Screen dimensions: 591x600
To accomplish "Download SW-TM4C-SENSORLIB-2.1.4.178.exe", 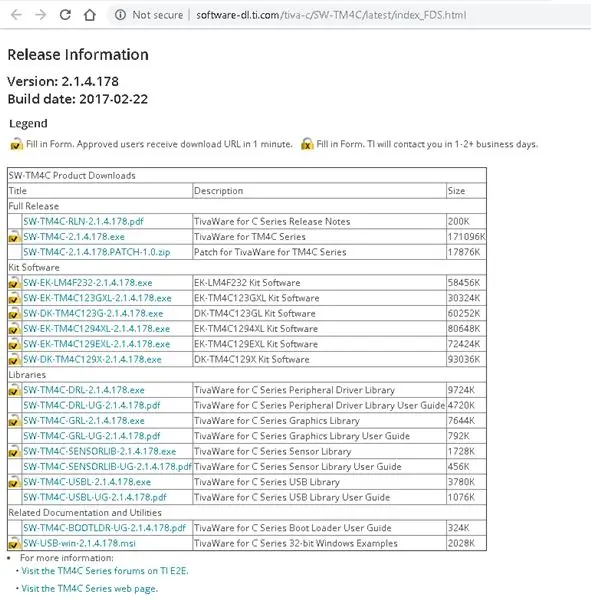I will 100,451.
